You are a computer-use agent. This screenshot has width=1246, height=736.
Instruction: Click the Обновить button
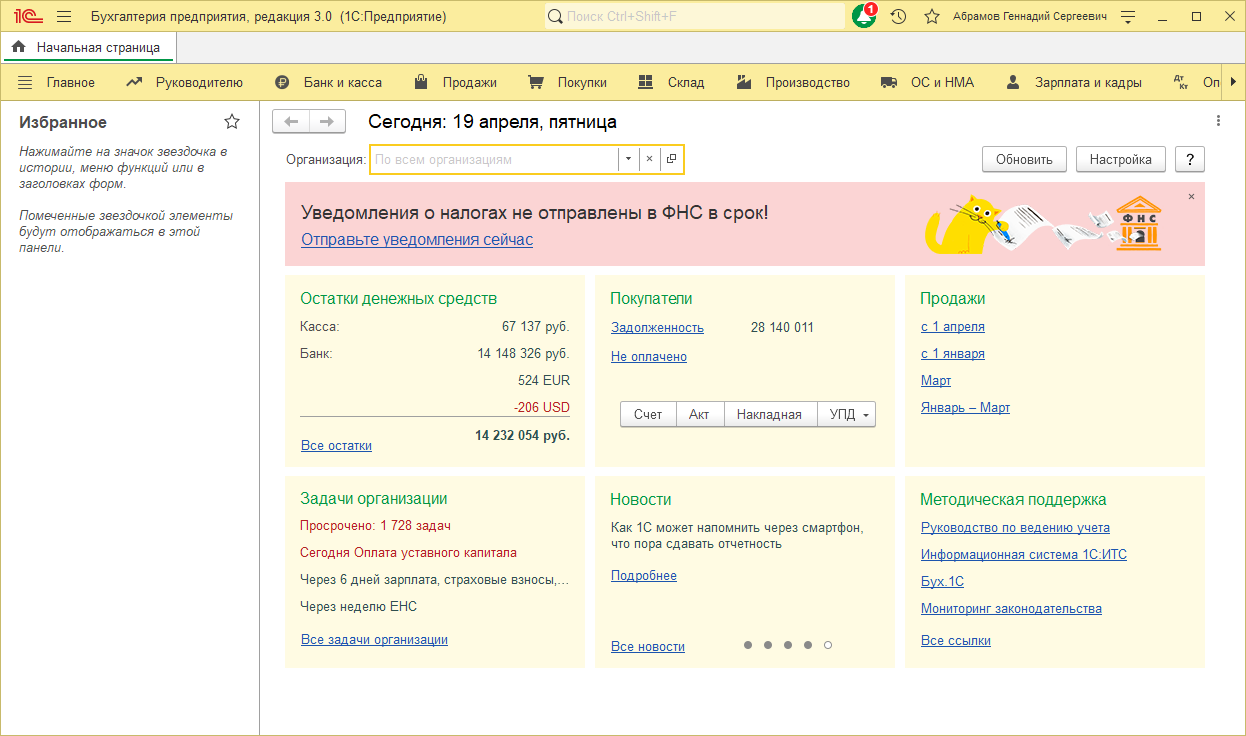pyautogui.click(x=1024, y=159)
